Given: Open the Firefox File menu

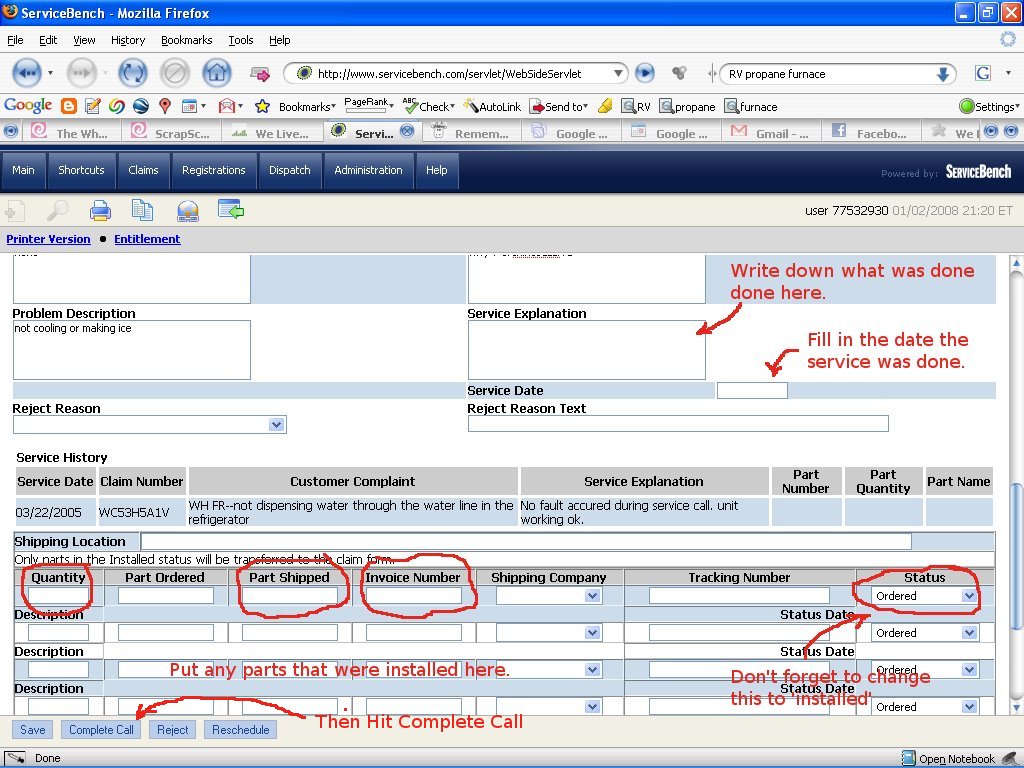Looking at the screenshot, I should coord(15,40).
